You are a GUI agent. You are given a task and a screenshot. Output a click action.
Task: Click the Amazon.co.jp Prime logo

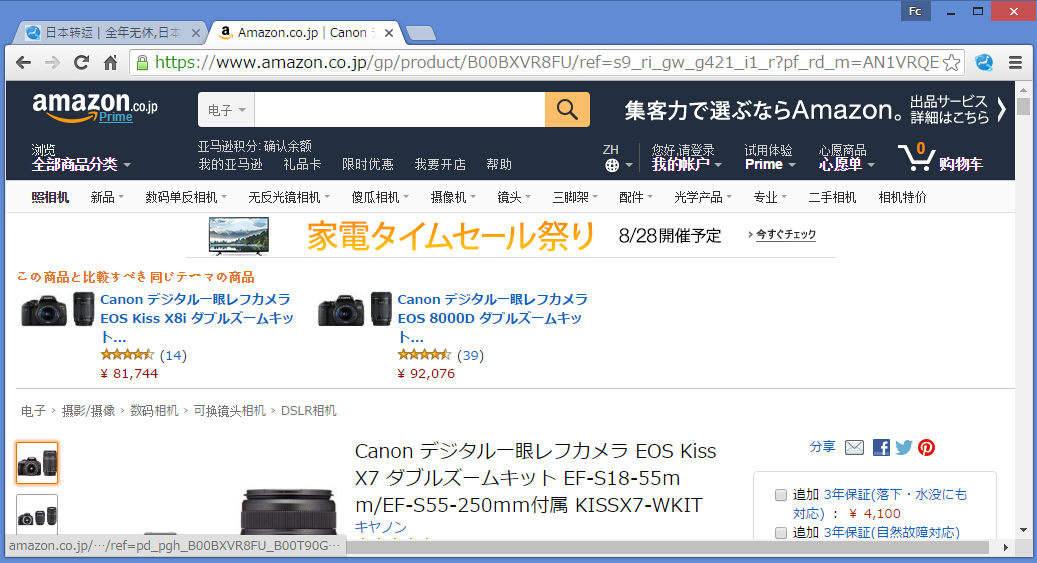(x=95, y=108)
